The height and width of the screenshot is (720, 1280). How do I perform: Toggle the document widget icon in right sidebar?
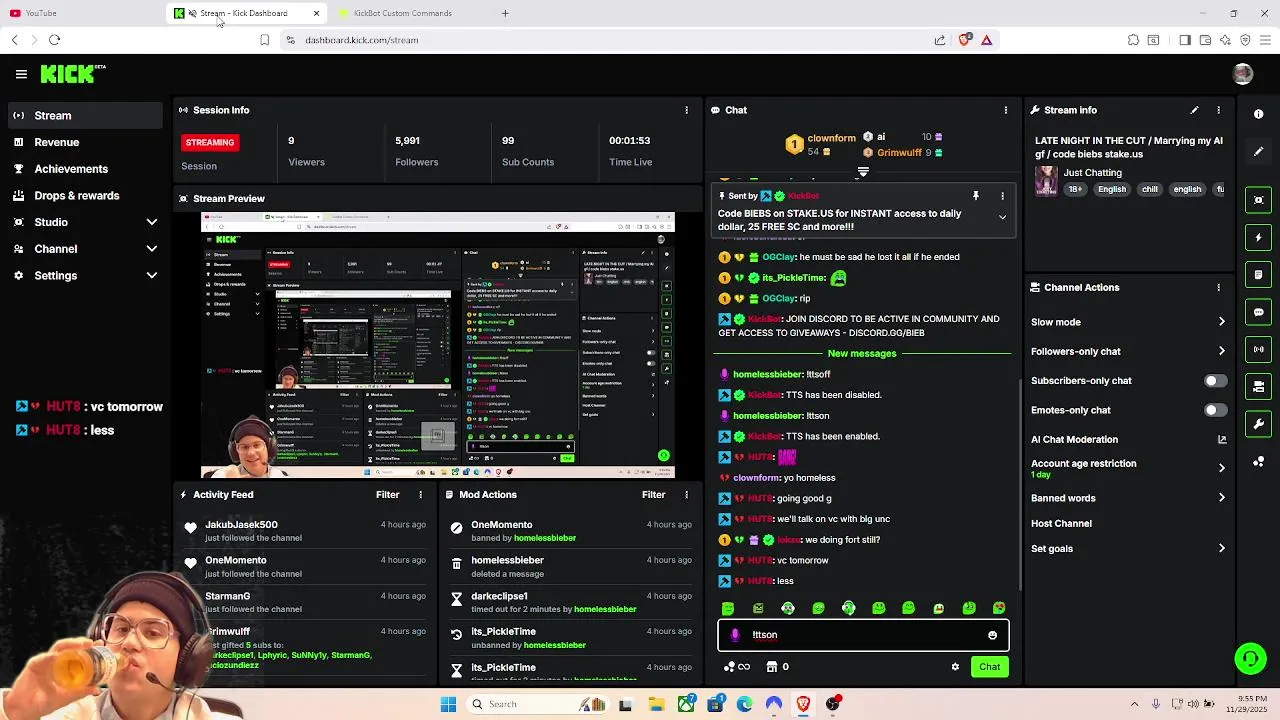pos(1259,275)
